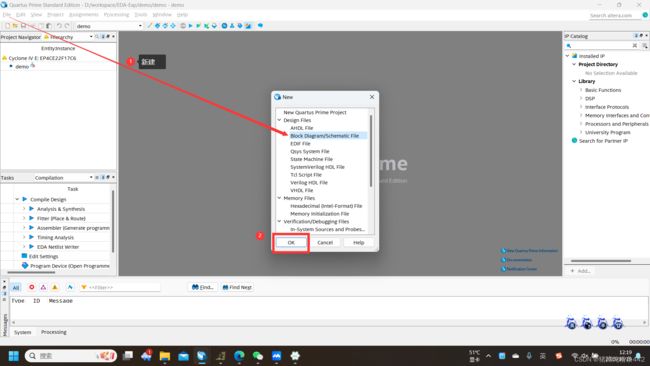Clear the IP Catalog search with X icon
The height and width of the screenshot is (366, 650).
point(635,46)
